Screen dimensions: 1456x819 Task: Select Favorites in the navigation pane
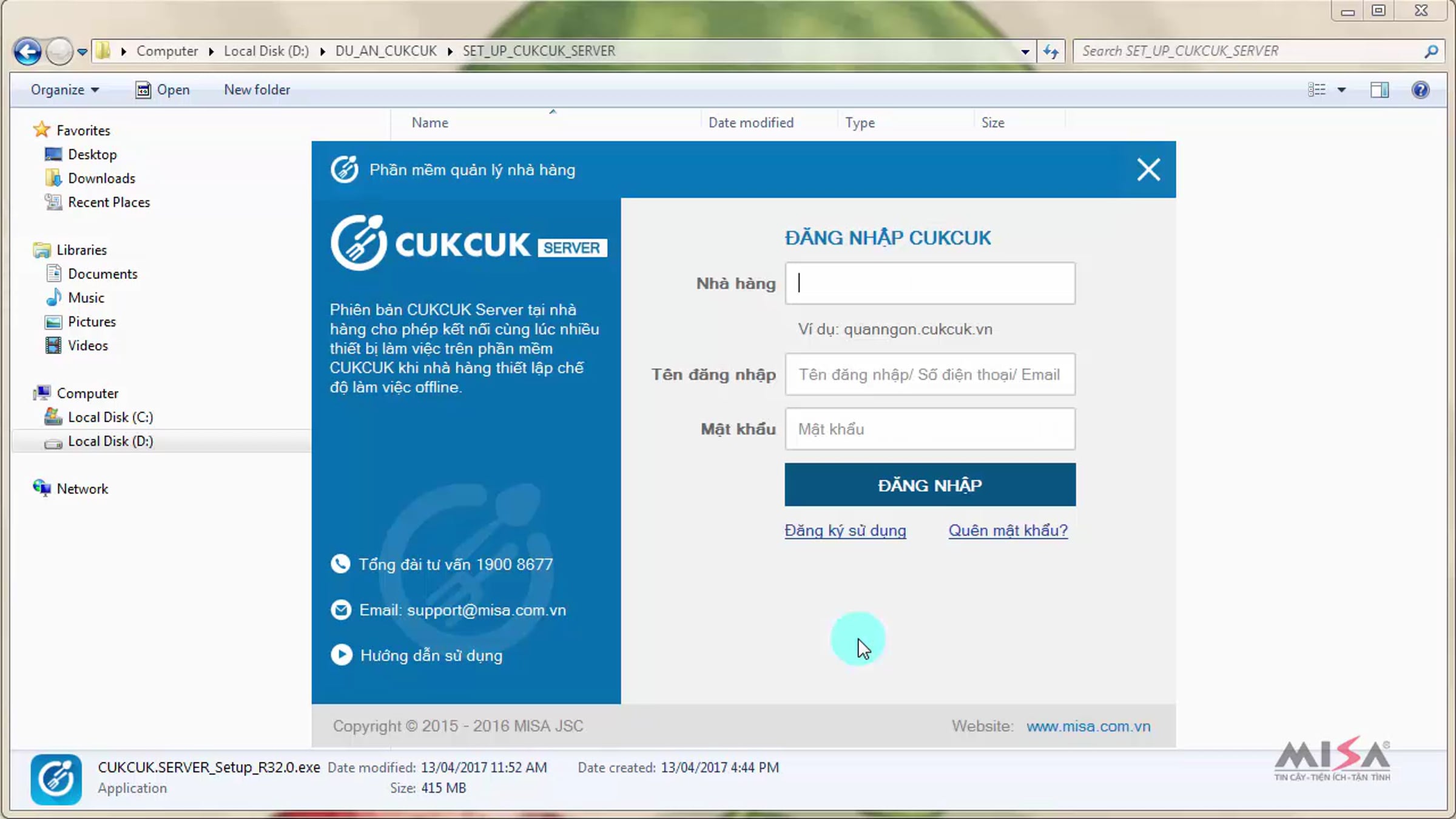point(83,130)
